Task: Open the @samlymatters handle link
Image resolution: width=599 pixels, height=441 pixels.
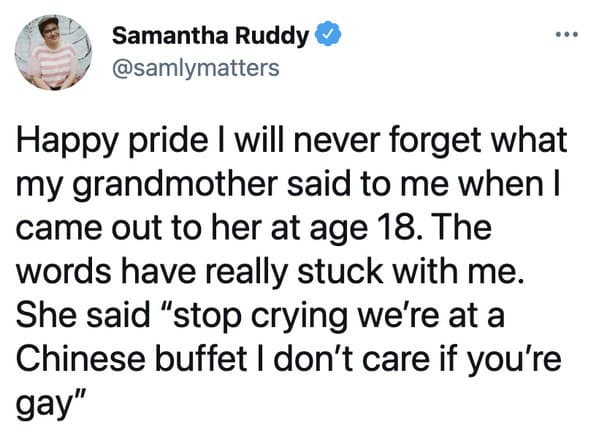Action: (x=196, y=68)
